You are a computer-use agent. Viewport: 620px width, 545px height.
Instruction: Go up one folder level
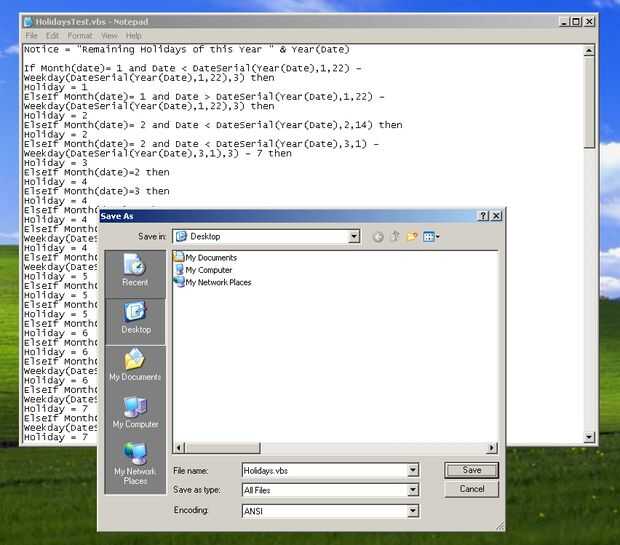click(x=395, y=237)
